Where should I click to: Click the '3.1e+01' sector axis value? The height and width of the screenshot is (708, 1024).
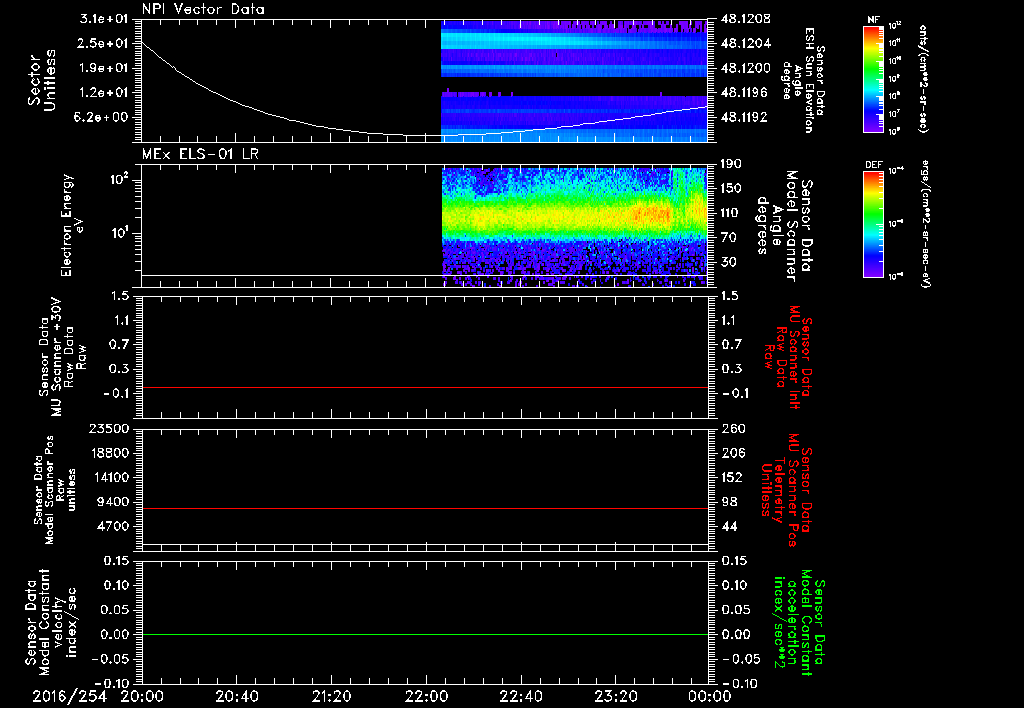coord(104,19)
